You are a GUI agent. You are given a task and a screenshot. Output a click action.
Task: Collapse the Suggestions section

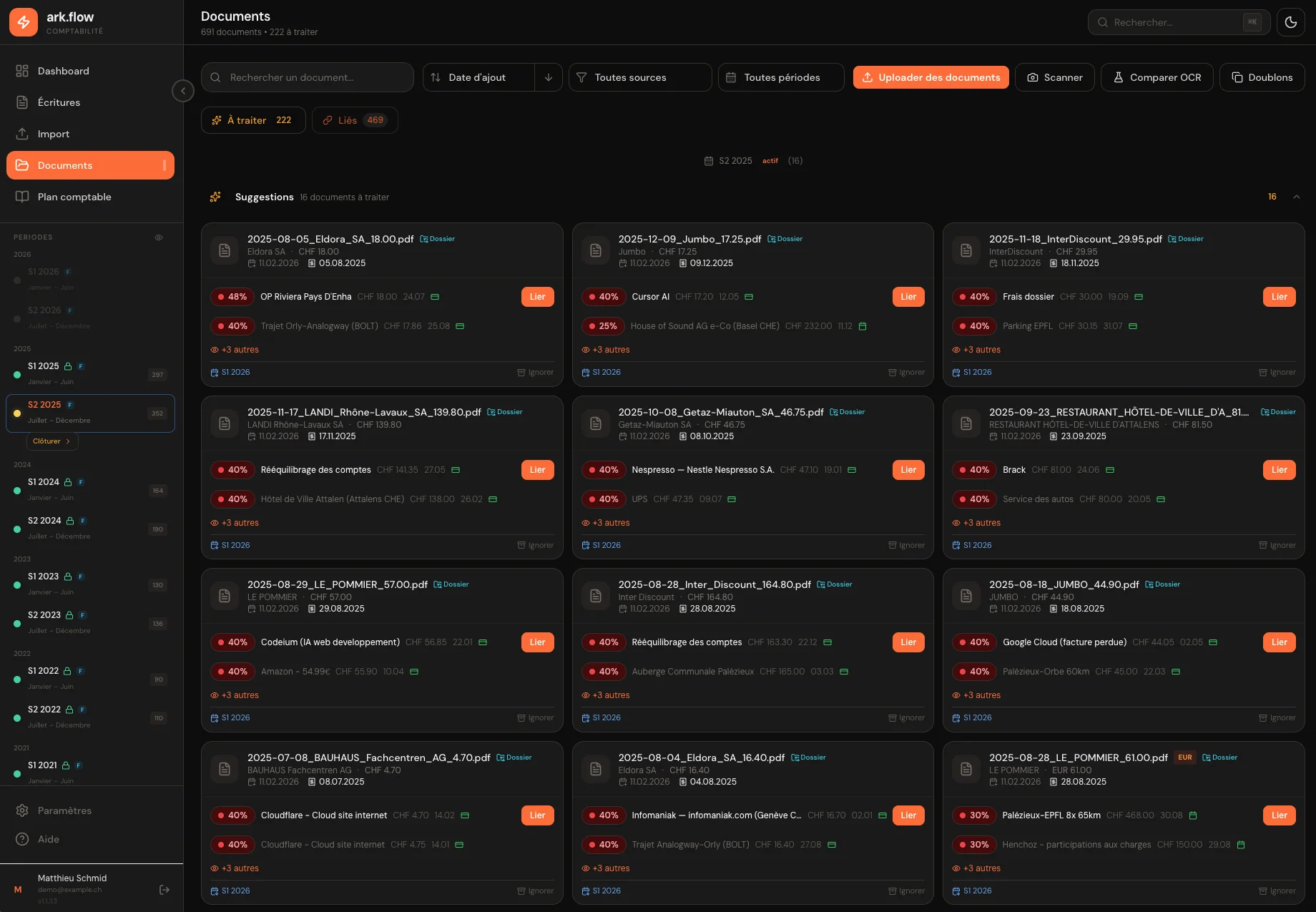[1297, 197]
